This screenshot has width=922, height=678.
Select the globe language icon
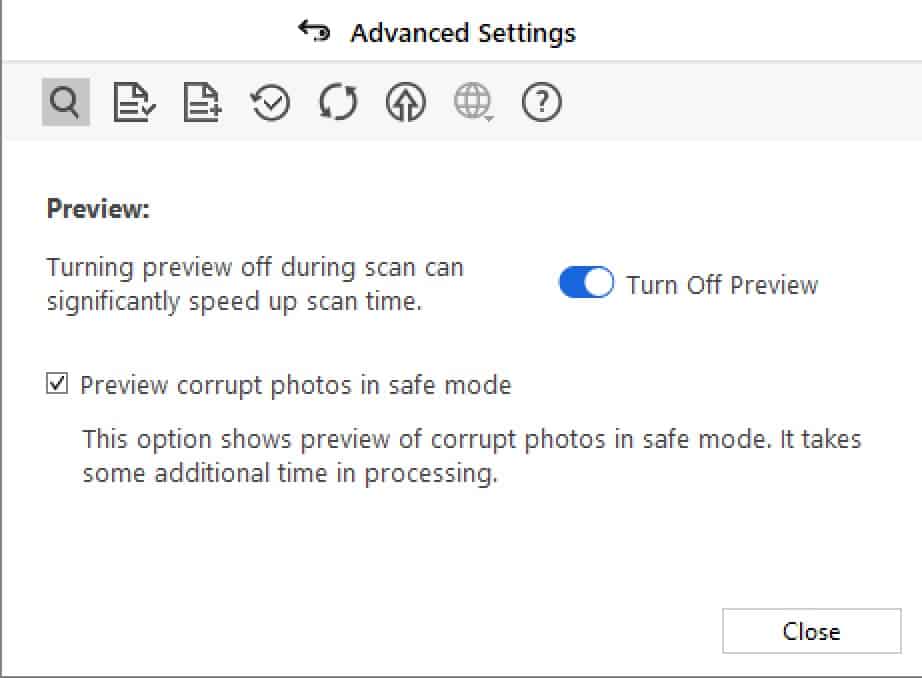pos(472,101)
